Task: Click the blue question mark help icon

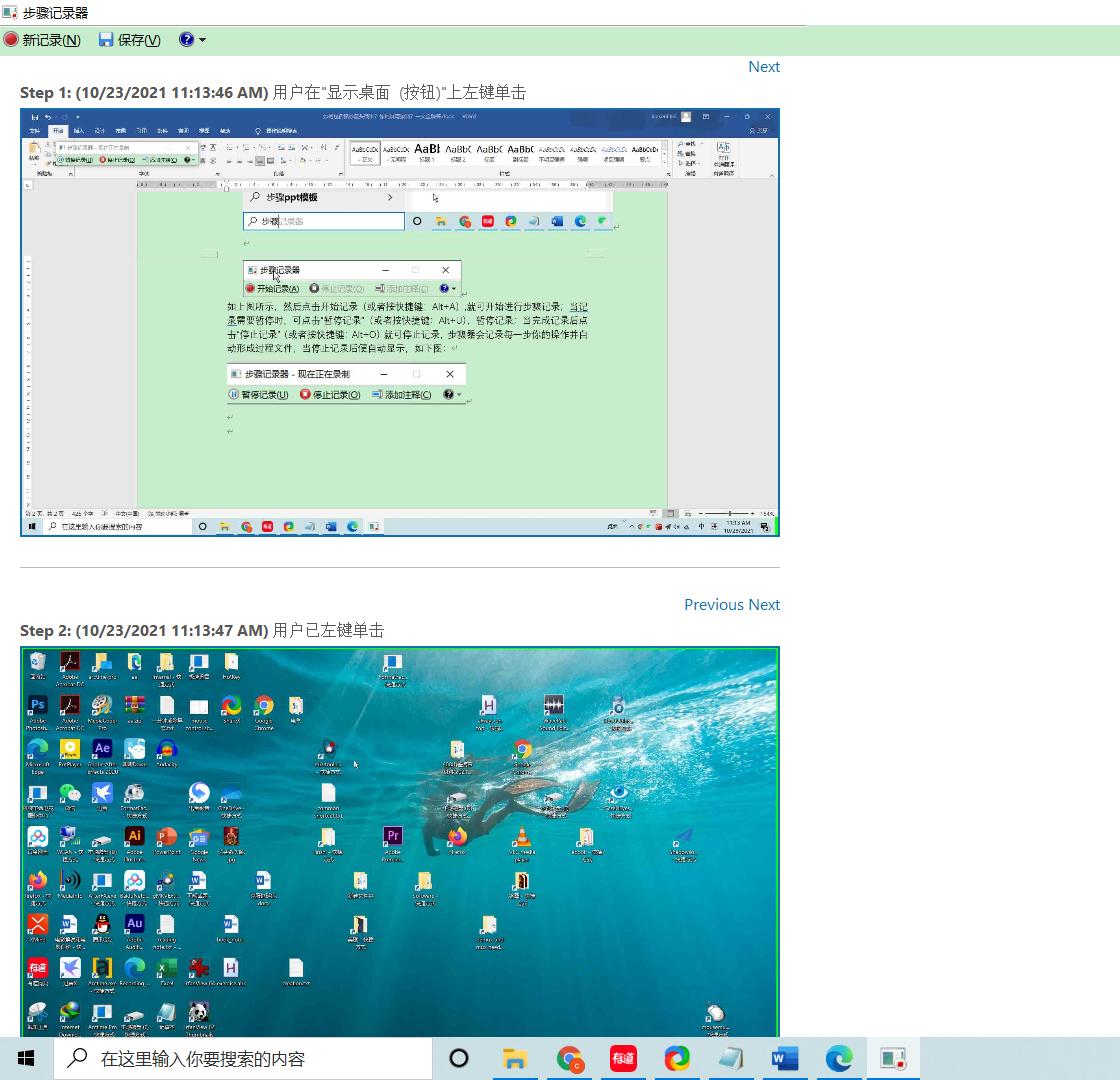Action: click(x=186, y=40)
